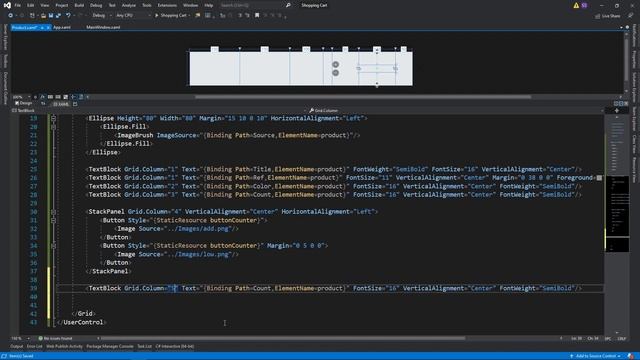Screen dimensions: 640x360
Task: Click the plus button in the designer preview
Action: click(x=336, y=64)
